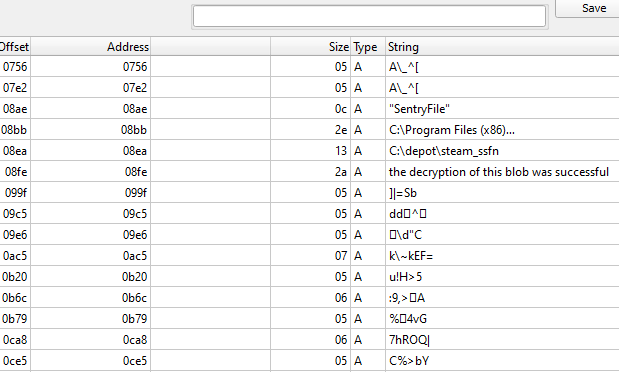Select the row at address 099f
The height and width of the screenshot is (372, 619).
pyautogui.click(x=310, y=192)
